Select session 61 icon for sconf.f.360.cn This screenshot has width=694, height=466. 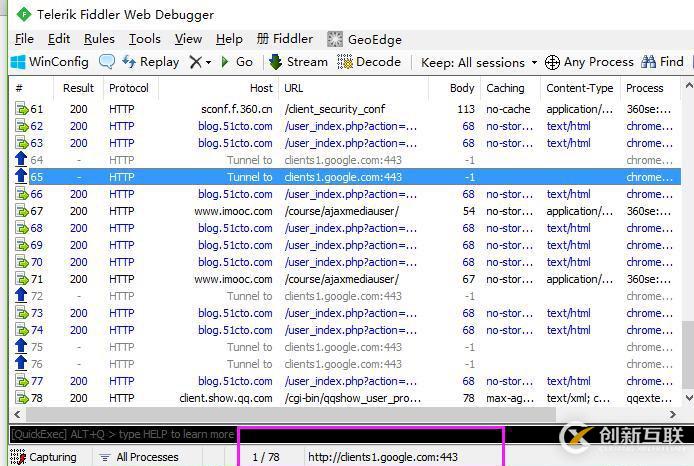(22, 108)
